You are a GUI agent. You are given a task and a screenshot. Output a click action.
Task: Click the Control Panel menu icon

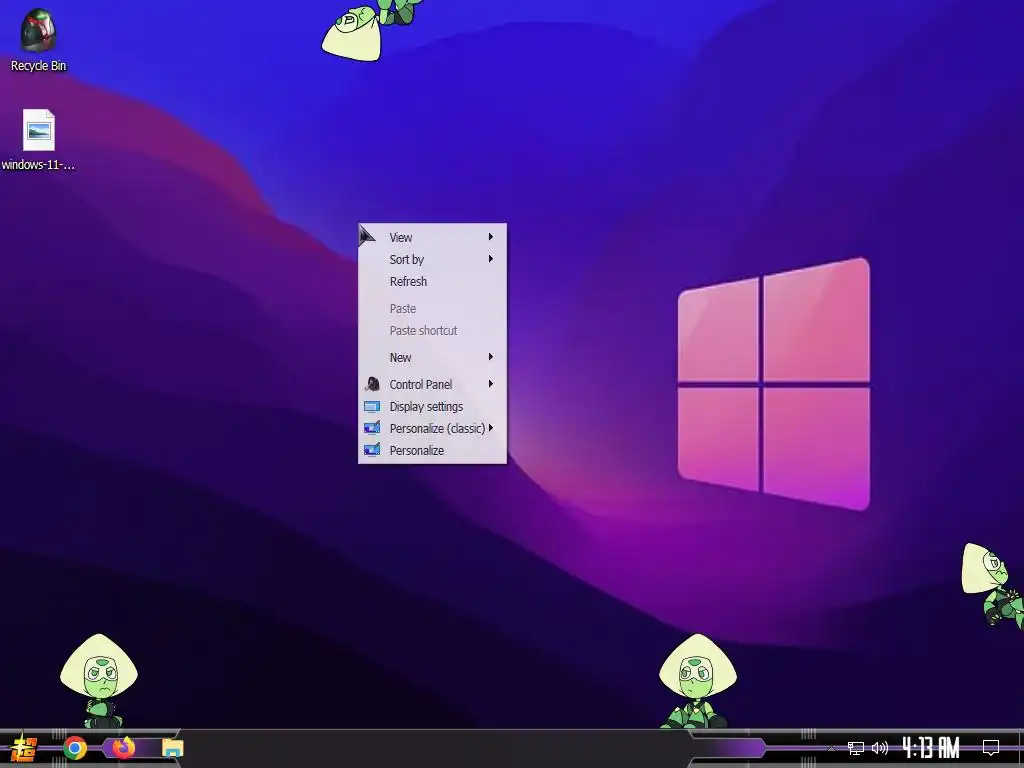372,384
